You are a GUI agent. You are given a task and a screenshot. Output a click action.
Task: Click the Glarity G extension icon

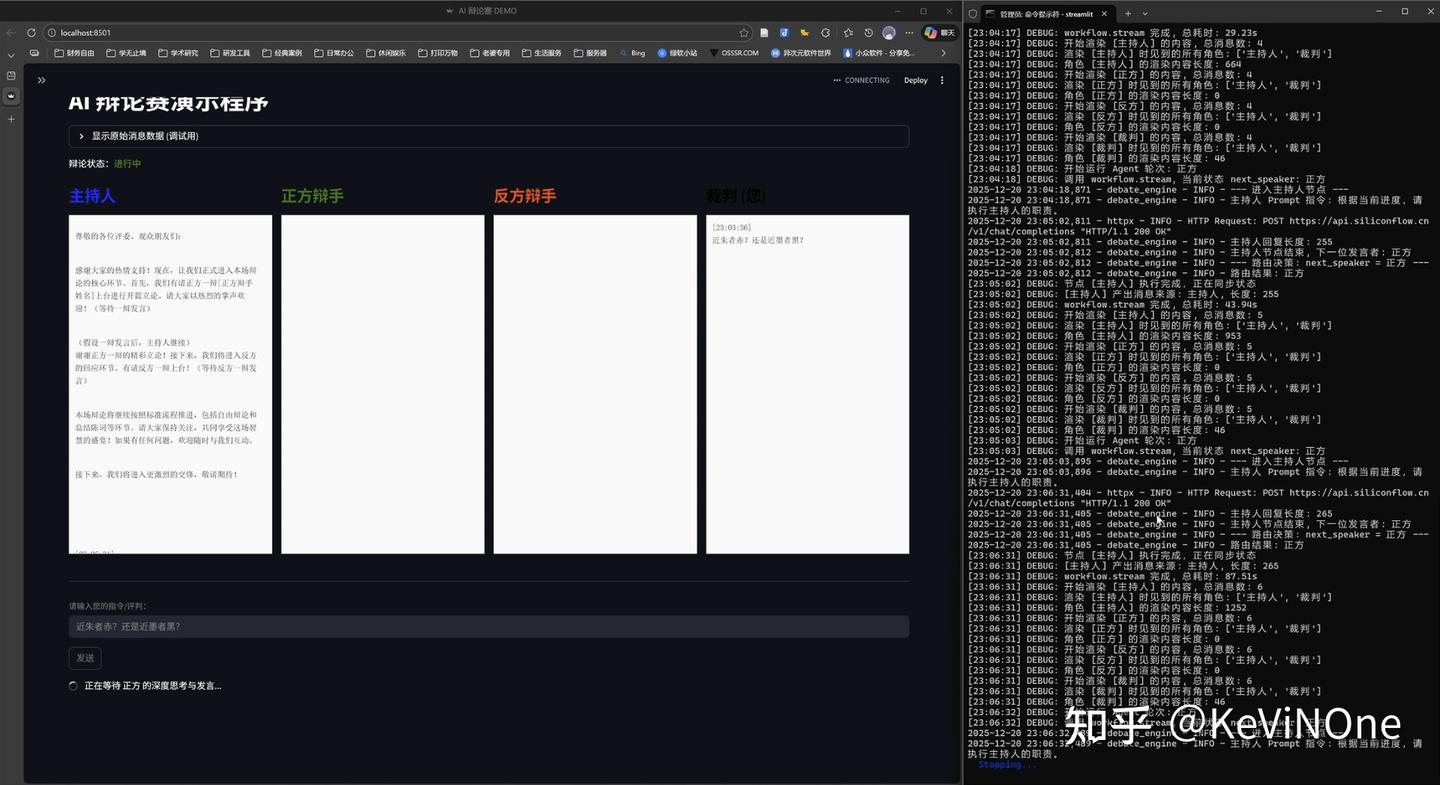825,32
